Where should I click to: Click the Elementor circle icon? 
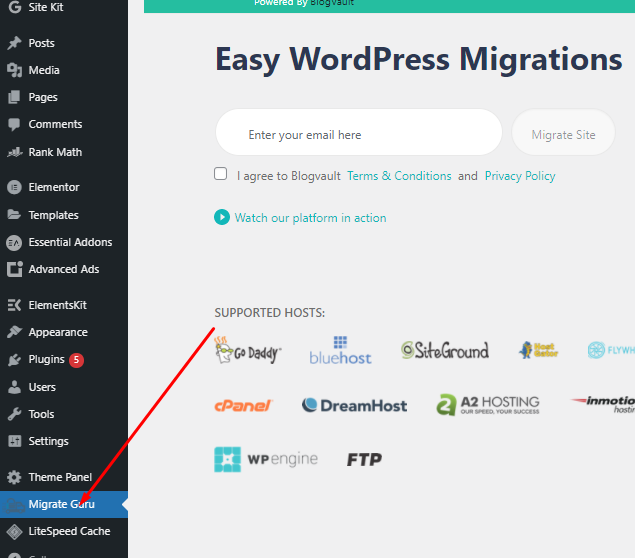[x=14, y=187]
